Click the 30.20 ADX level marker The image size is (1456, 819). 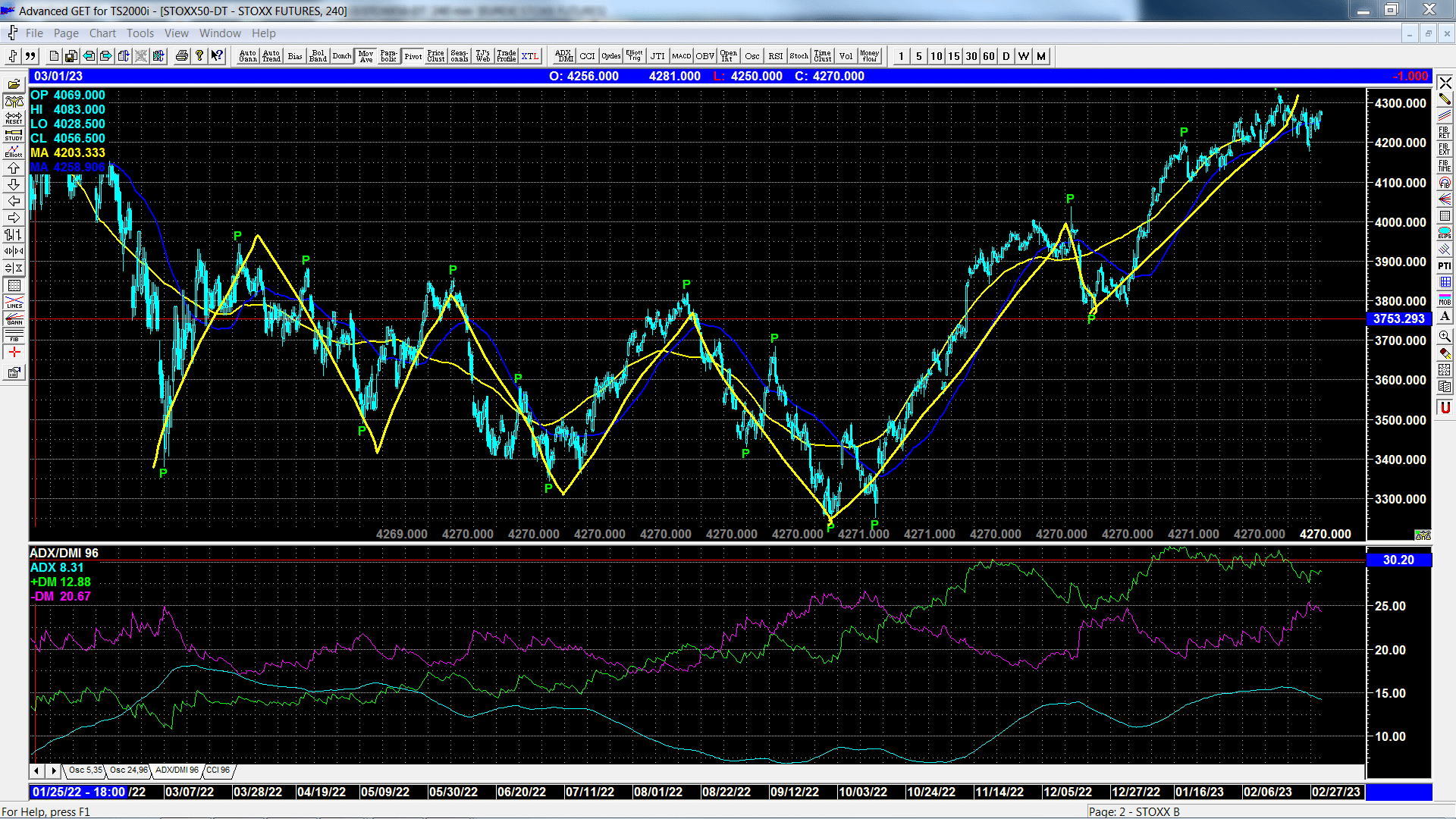[1398, 560]
